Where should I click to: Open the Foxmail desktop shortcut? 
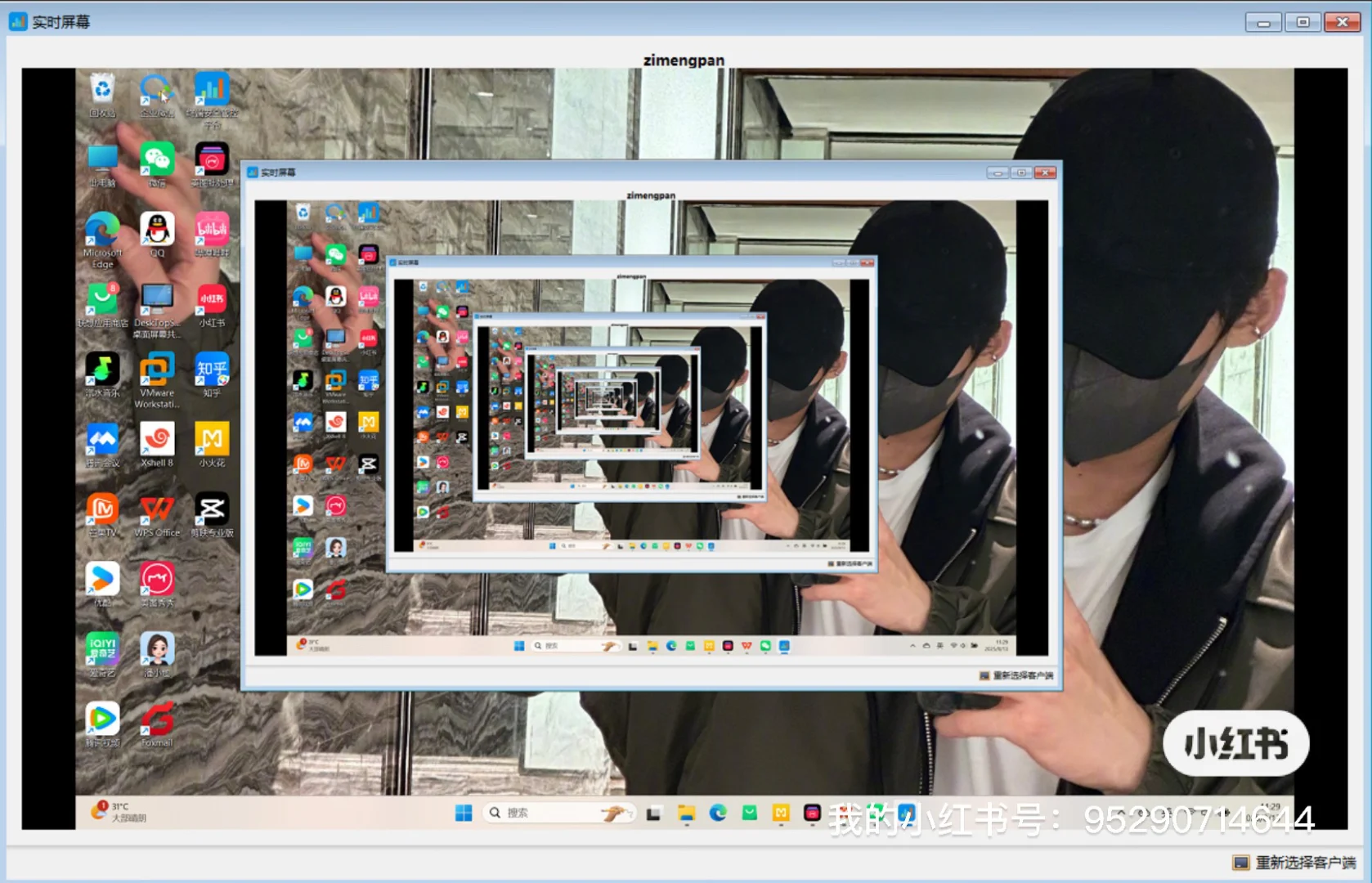[157, 719]
